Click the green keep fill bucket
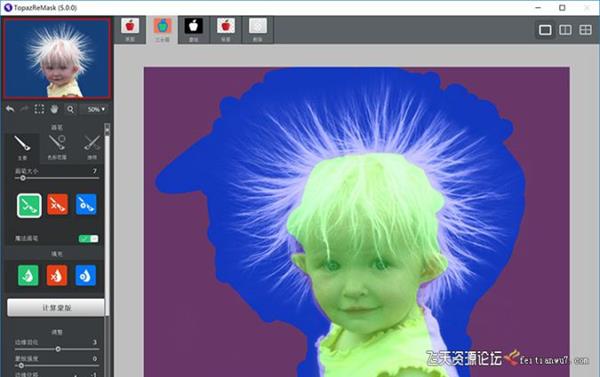 28,276
